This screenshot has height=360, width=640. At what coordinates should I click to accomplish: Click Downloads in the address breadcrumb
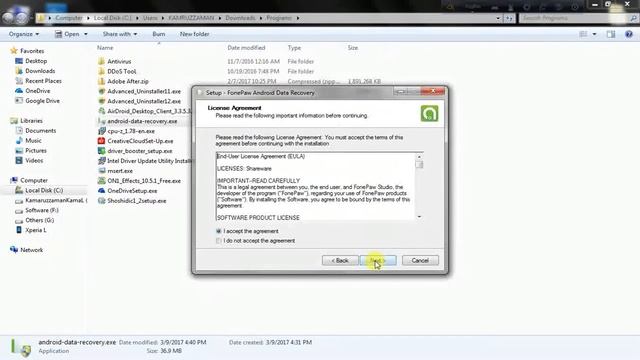click(240, 18)
